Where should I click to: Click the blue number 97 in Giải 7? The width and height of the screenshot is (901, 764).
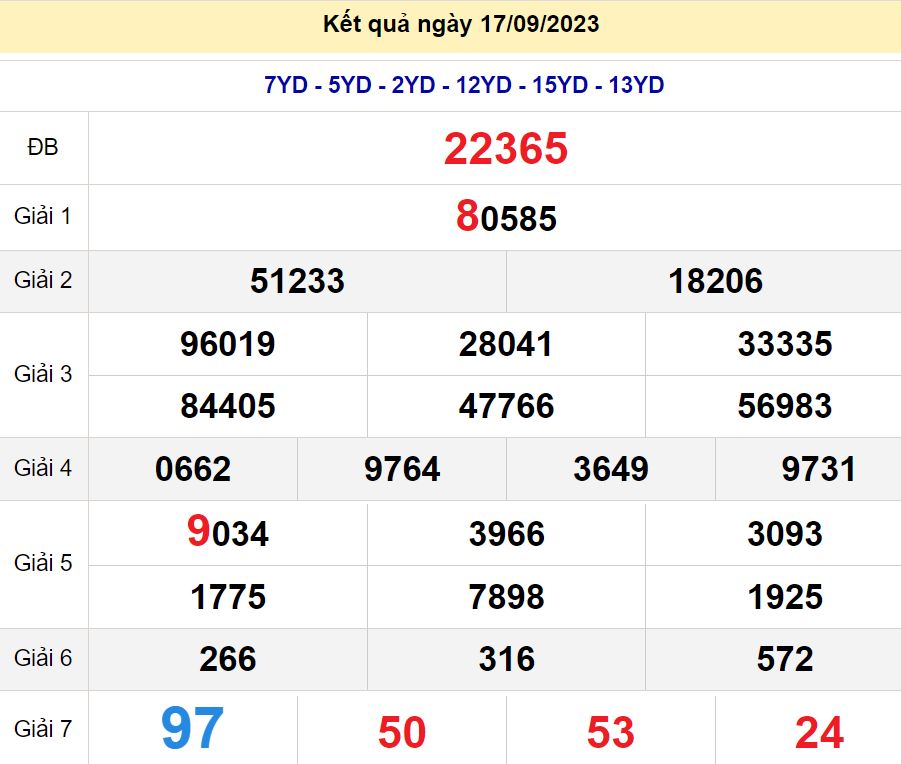193,729
